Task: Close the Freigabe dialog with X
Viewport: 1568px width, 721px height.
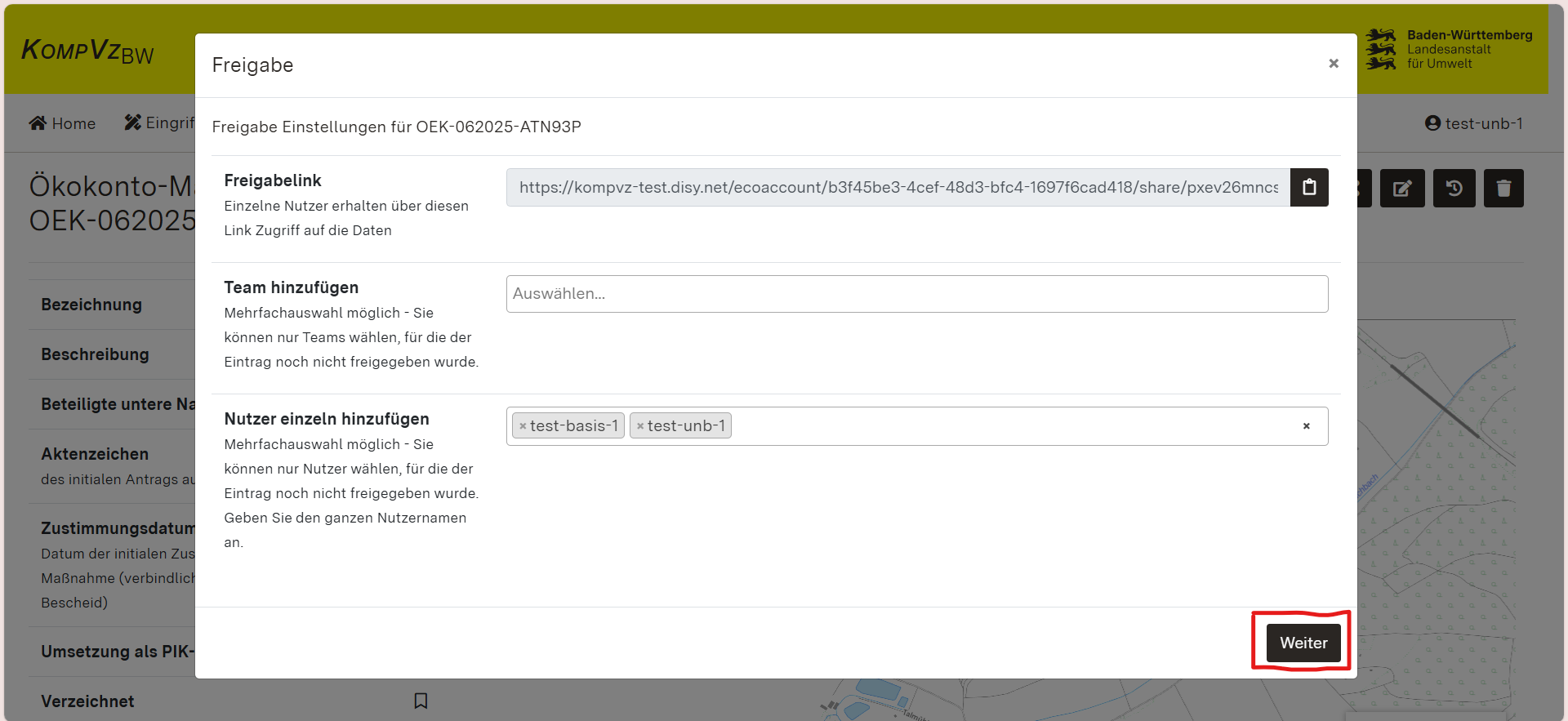Action: click(1333, 64)
